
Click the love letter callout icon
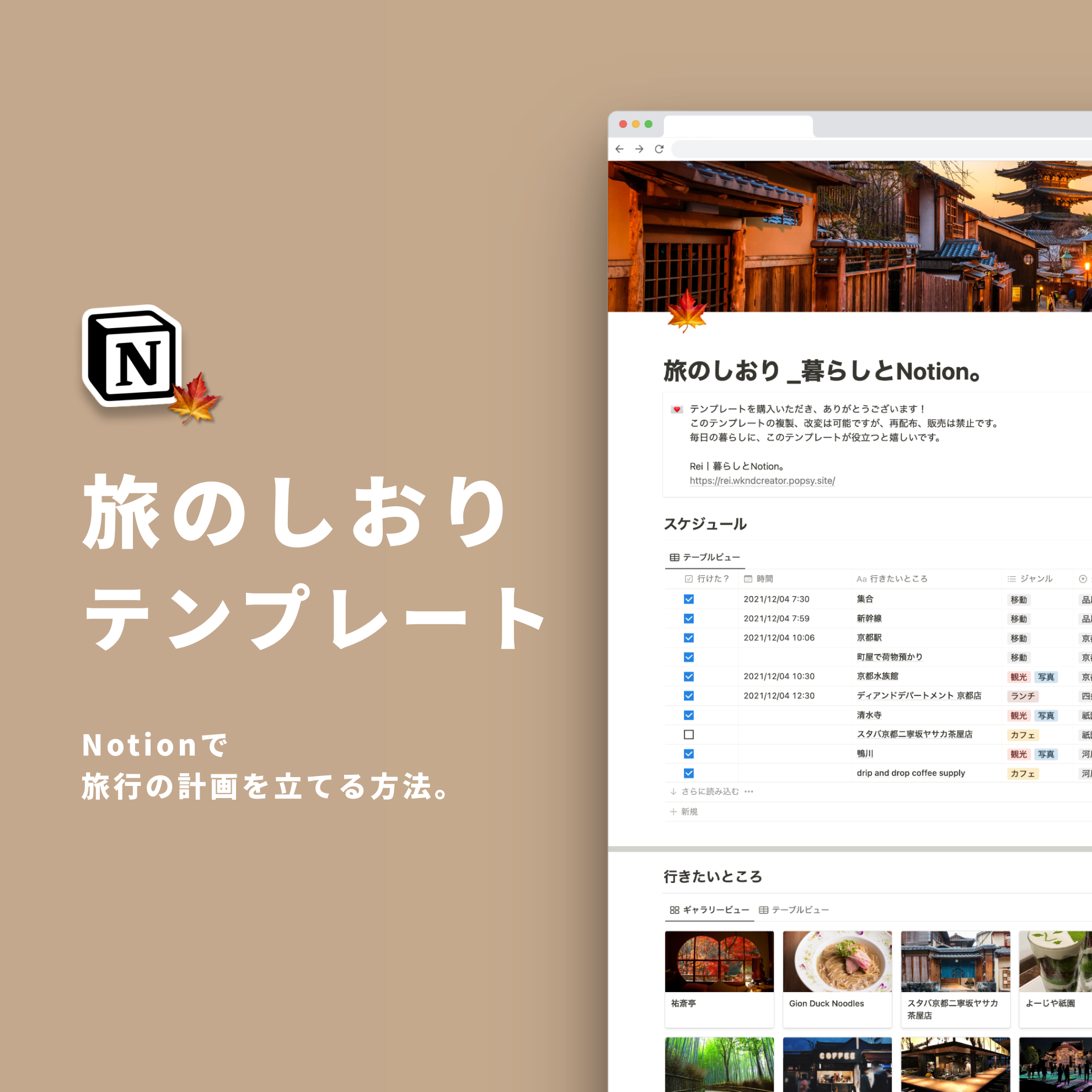pos(677,409)
